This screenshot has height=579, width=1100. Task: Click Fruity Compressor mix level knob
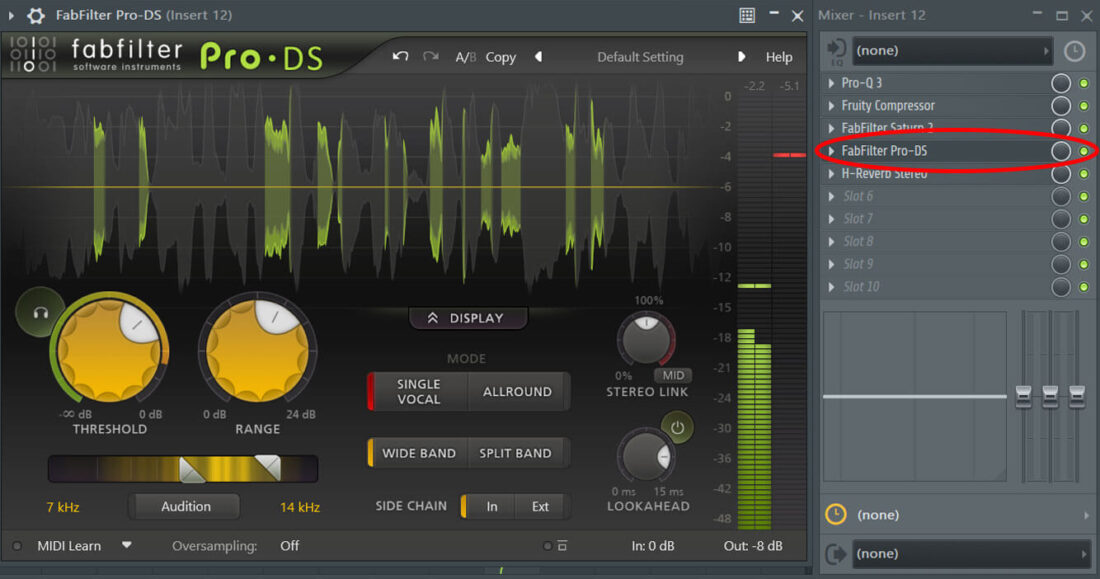point(1061,106)
